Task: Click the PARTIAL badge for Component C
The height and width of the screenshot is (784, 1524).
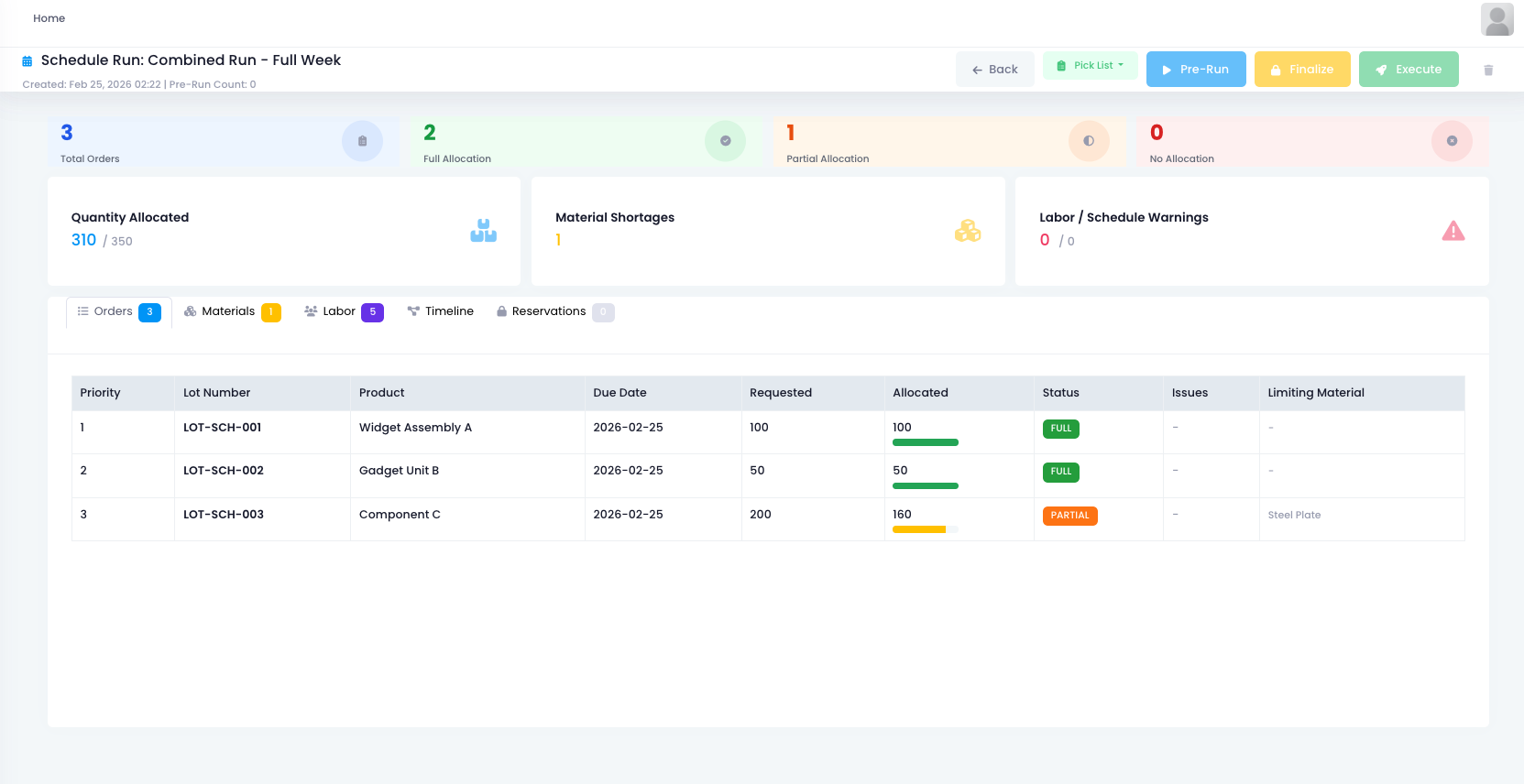Action: coord(1069,516)
